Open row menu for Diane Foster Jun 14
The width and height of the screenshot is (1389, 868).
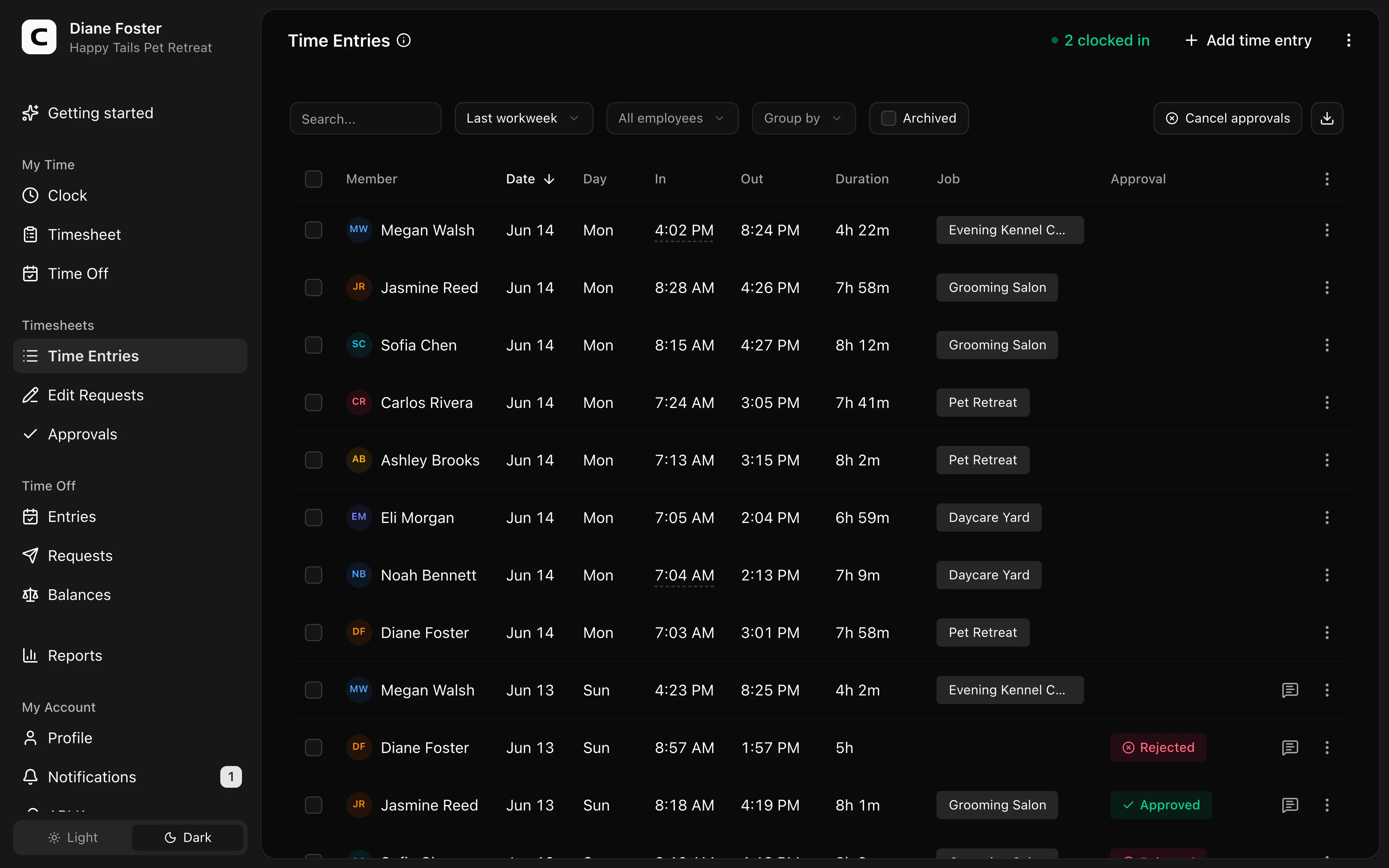[x=1326, y=633]
